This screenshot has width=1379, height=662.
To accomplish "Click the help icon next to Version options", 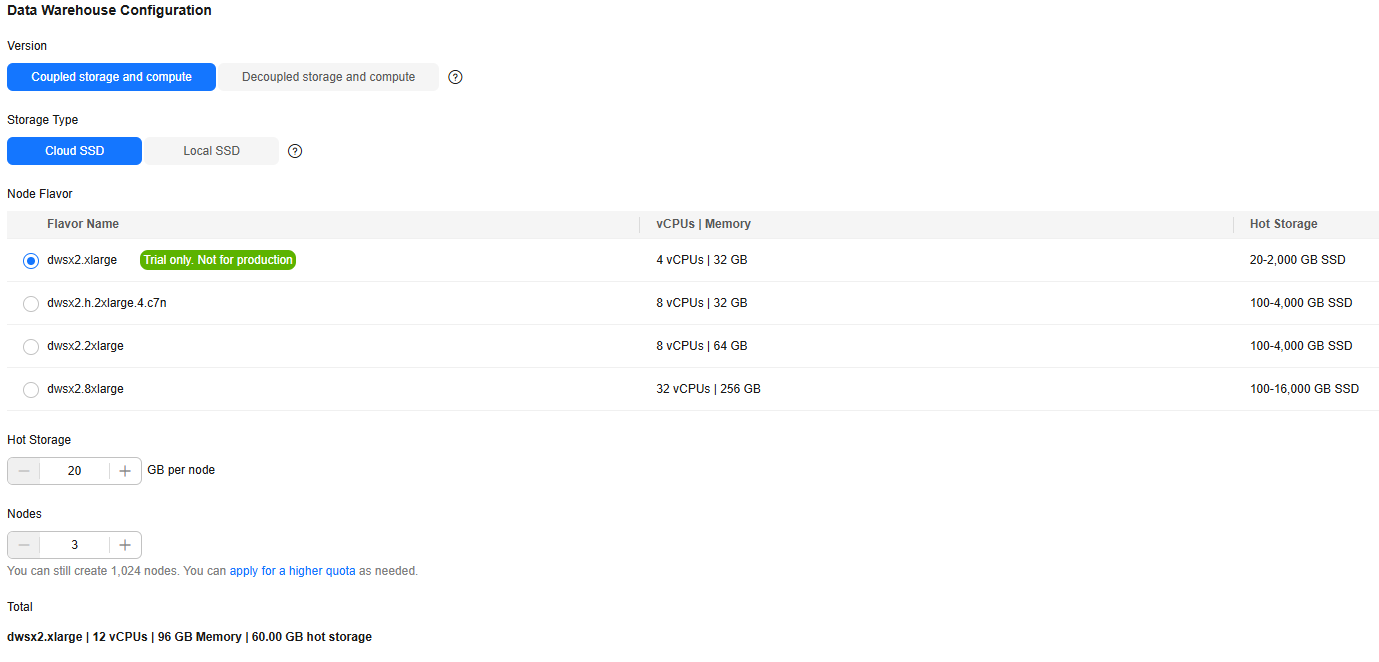I will coord(455,77).
